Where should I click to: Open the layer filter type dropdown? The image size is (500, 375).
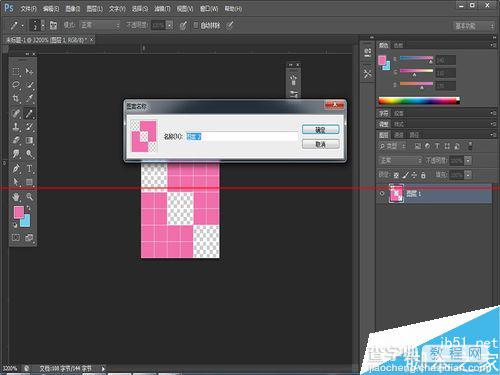393,146
